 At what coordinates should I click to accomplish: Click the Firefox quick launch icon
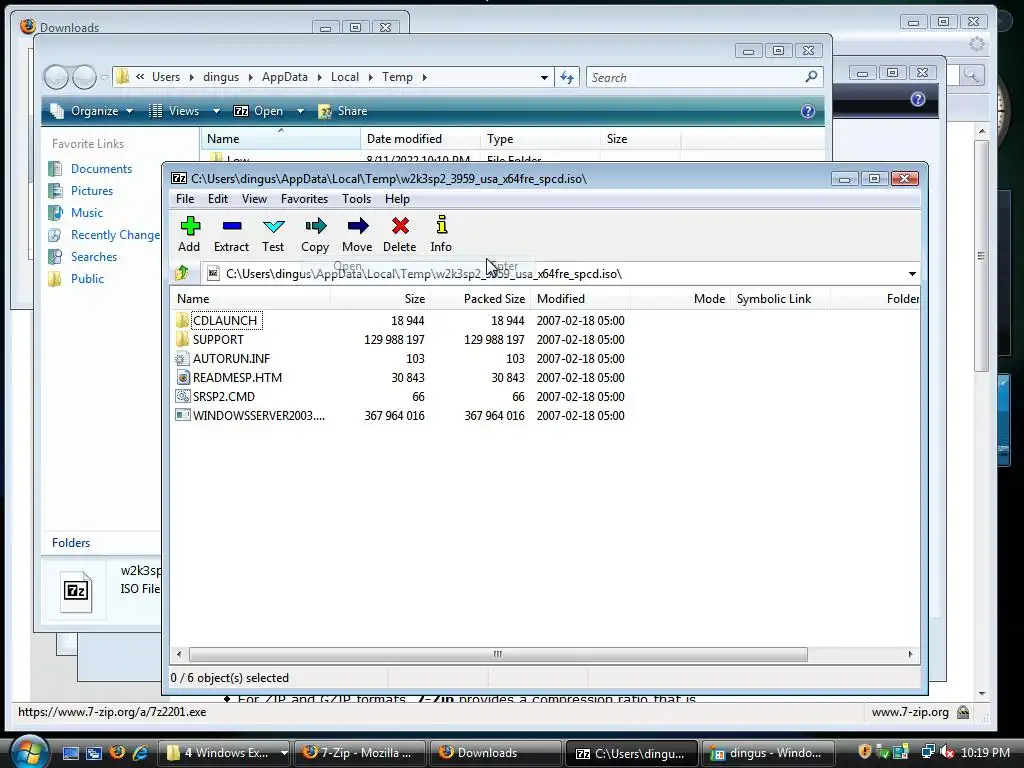(x=118, y=753)
